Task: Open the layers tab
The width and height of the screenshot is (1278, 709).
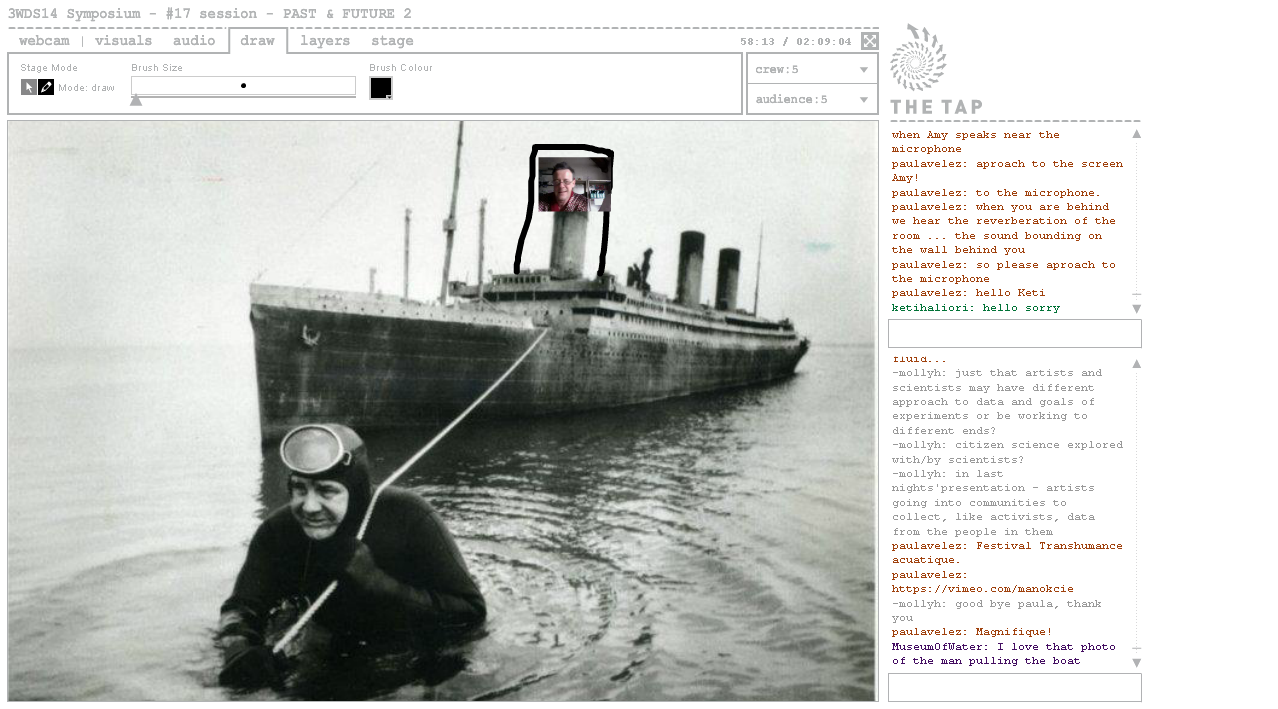Action: [325, 41]
